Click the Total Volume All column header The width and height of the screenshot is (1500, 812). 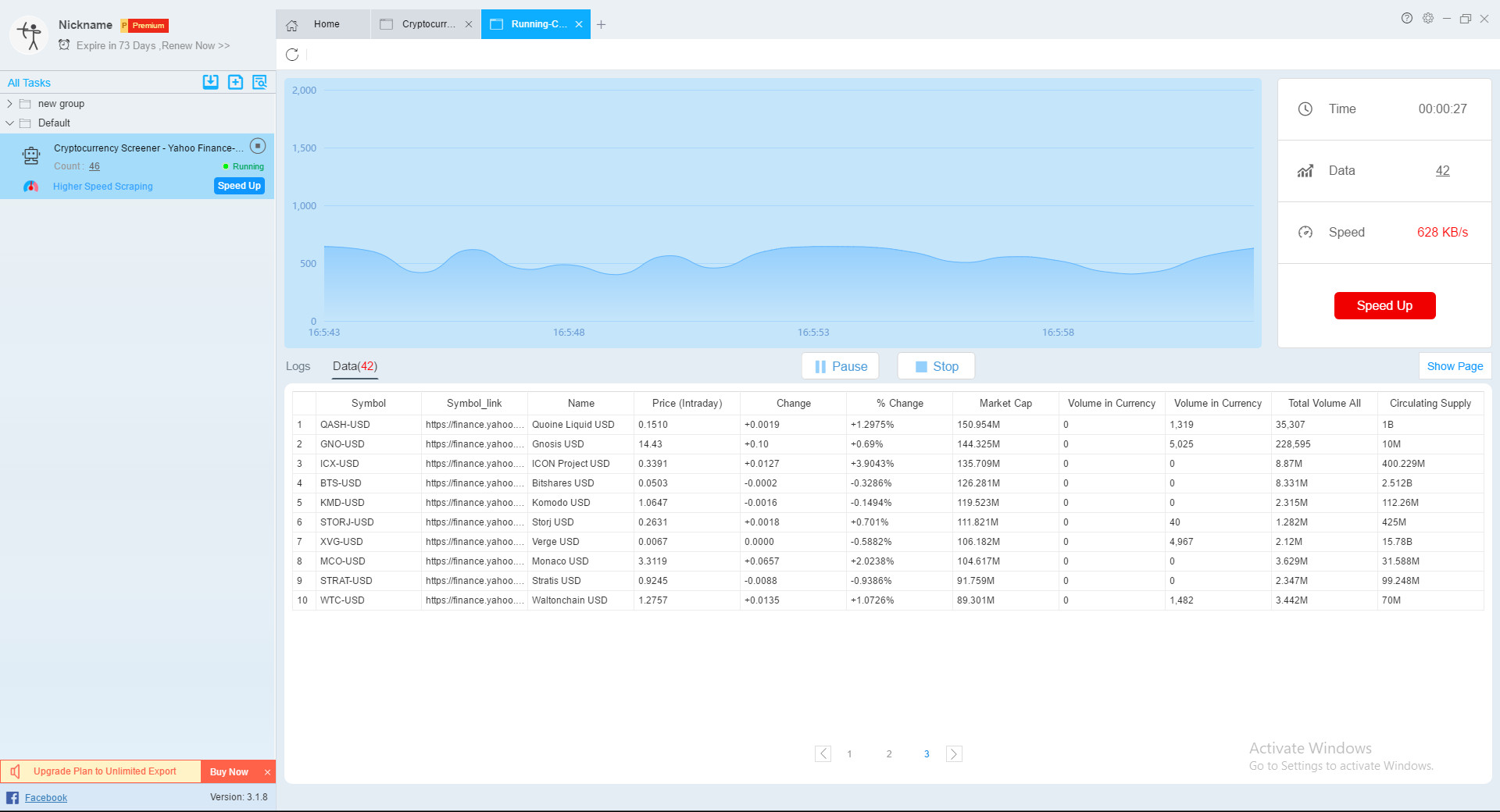tap(1324, 404)
